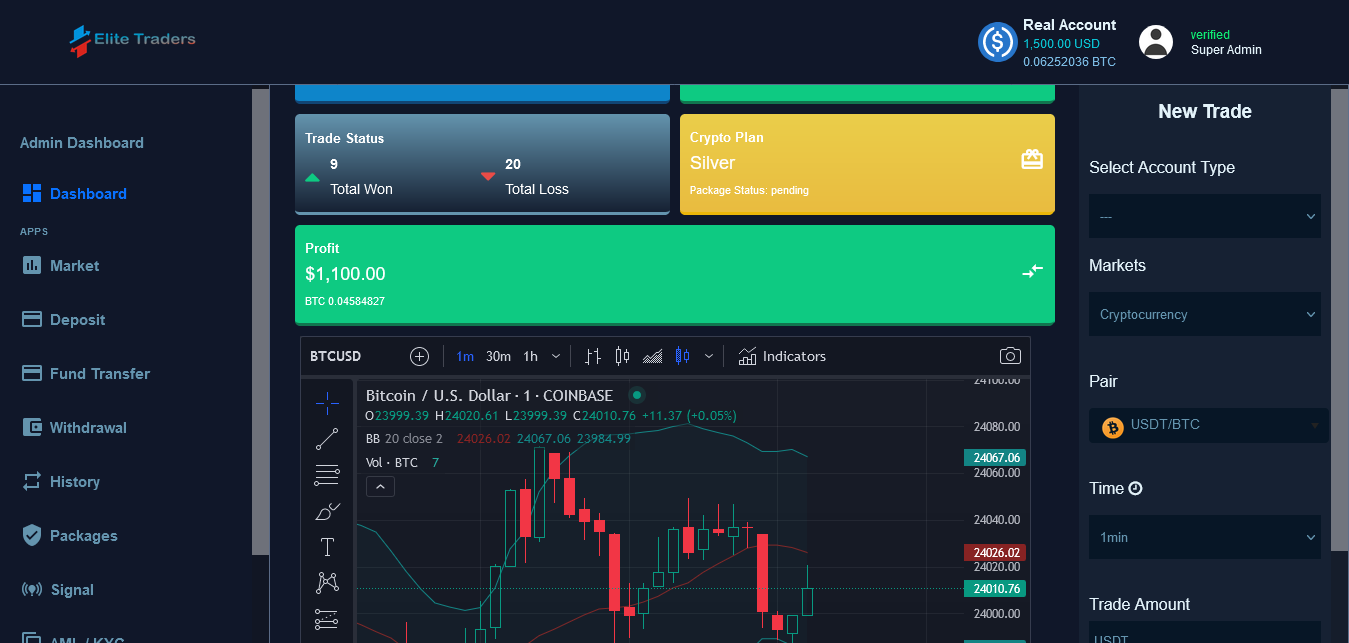Open the Select Account Type dropdown
The image size is (1349, 643).
point(1204,216)
